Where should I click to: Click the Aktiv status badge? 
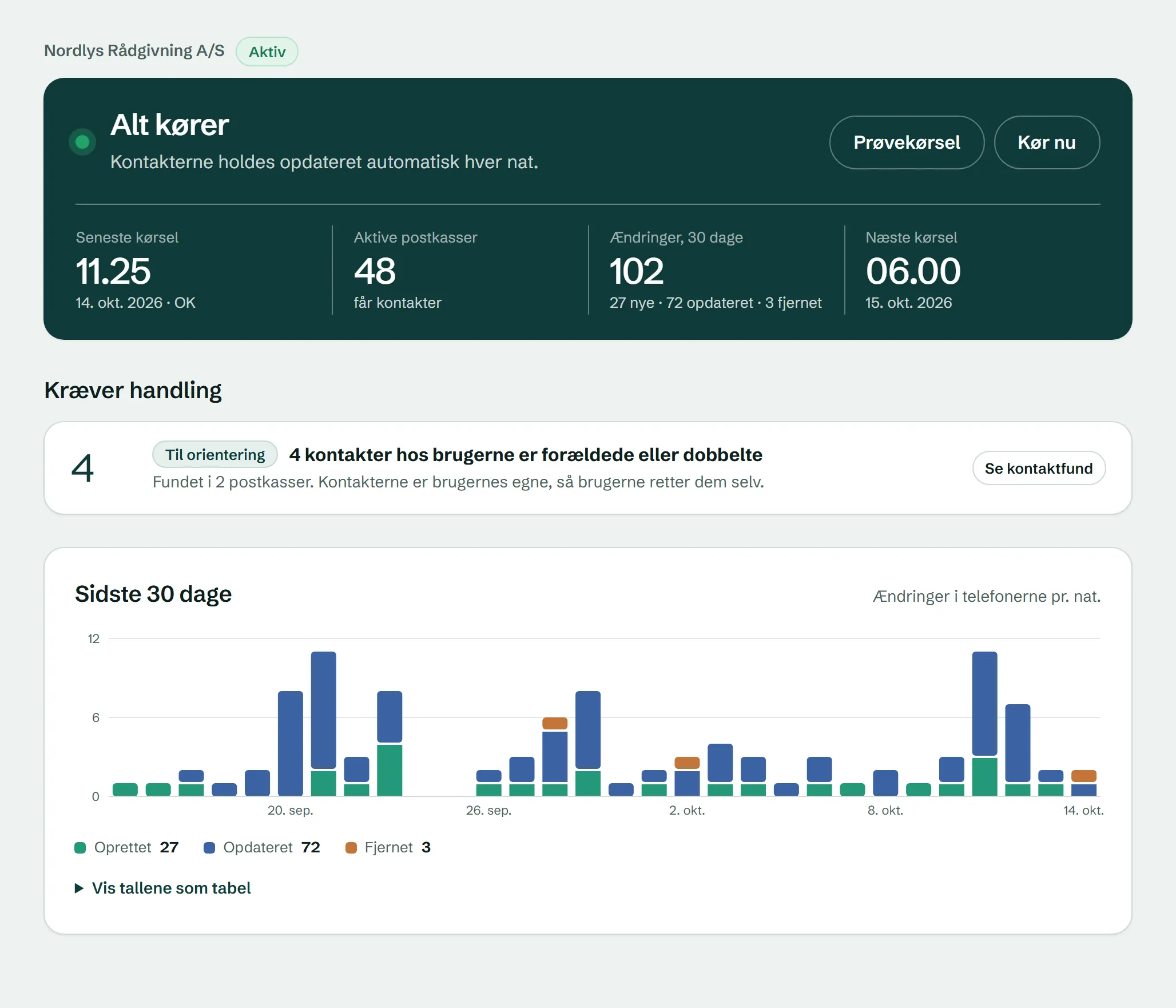point(267,51)
